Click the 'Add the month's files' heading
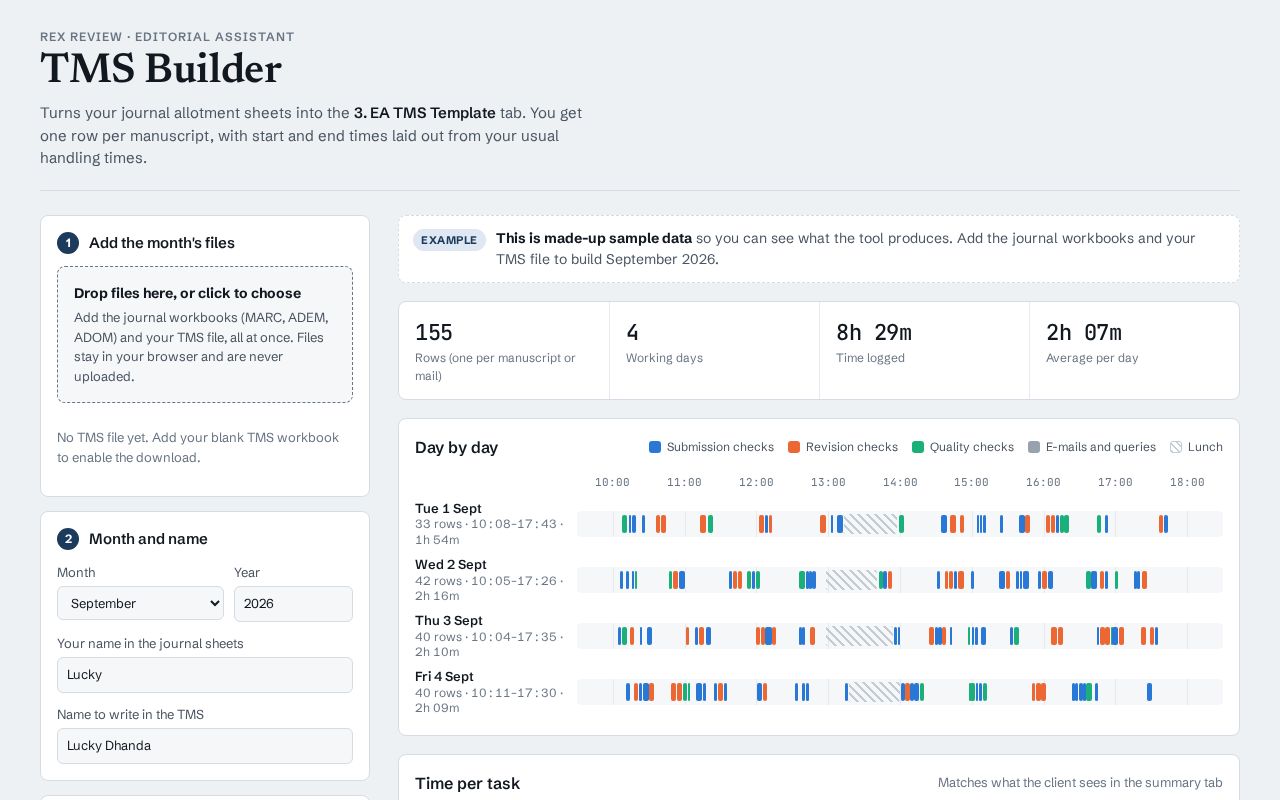The height and width of the screenshot is (800, 1280). click(162, 243)
